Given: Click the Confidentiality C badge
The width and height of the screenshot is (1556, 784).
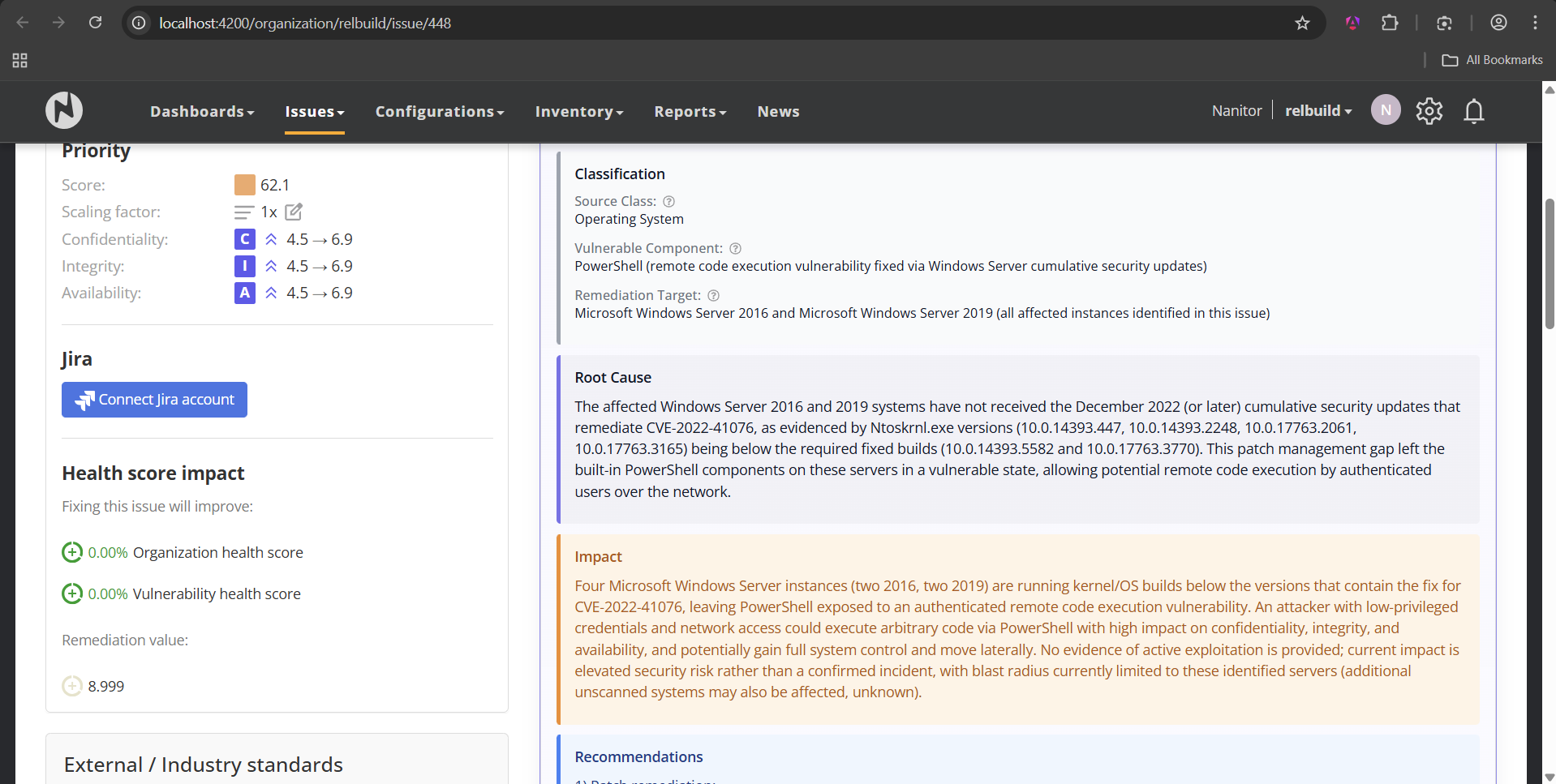Looking at the screenshot, I should (244, 239).
